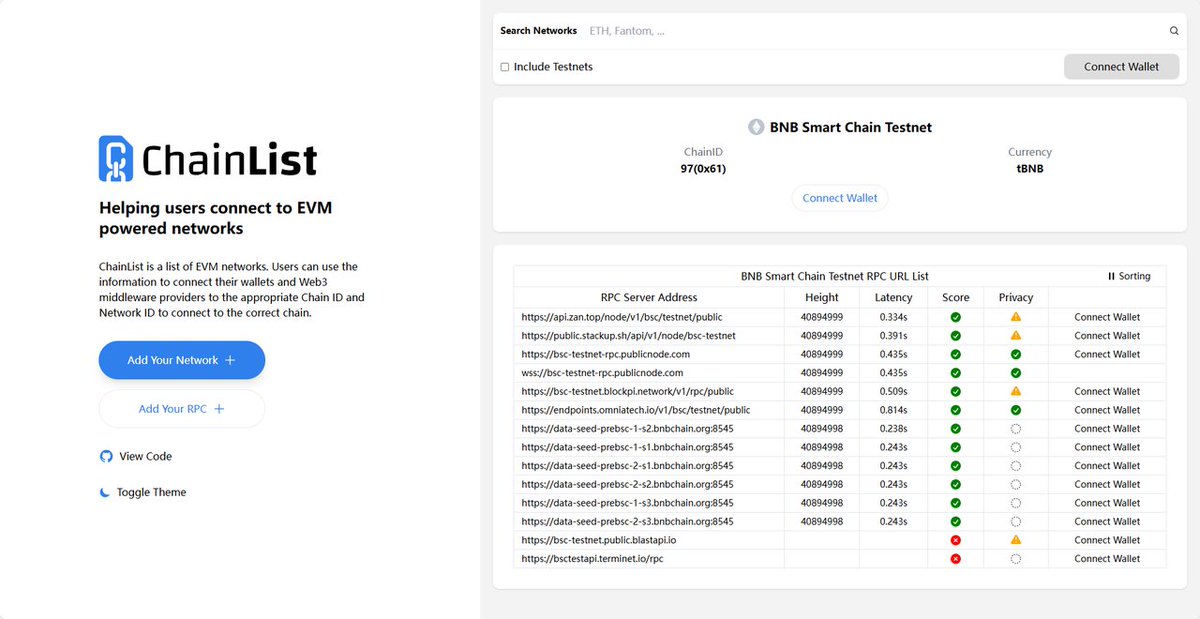Click green privacy icon for https bsc-testnet-rpc.publicnode.com
The image size is (1200, 619).
(x=1016, y=354)
